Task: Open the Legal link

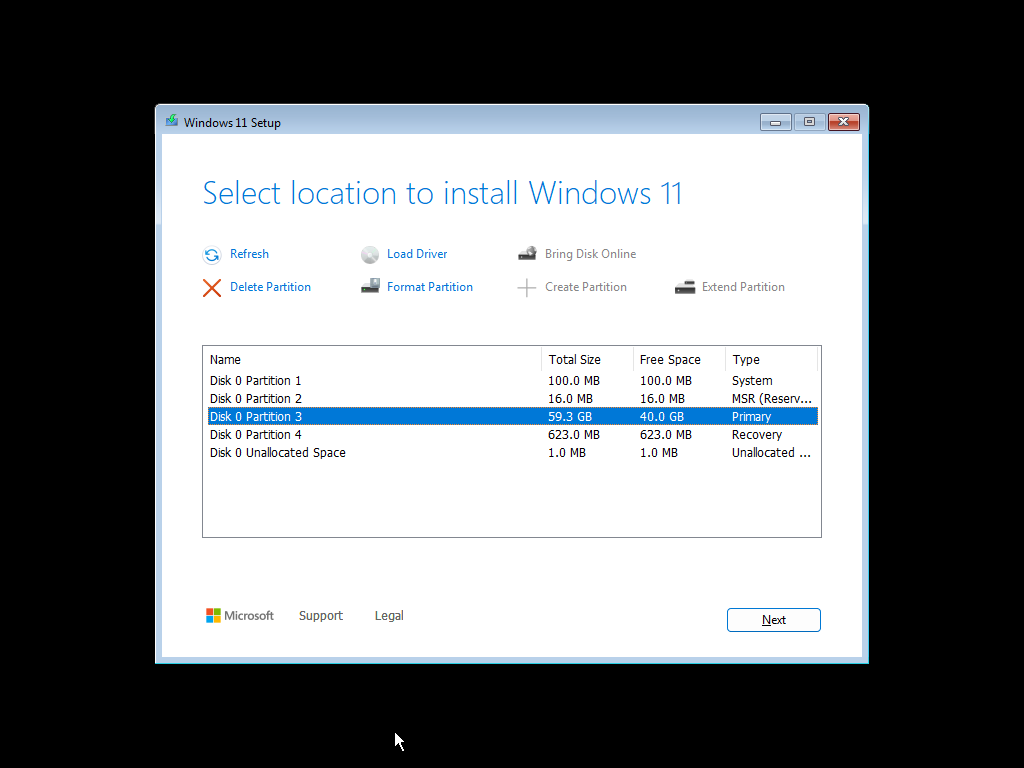Action: pos(389,616)
